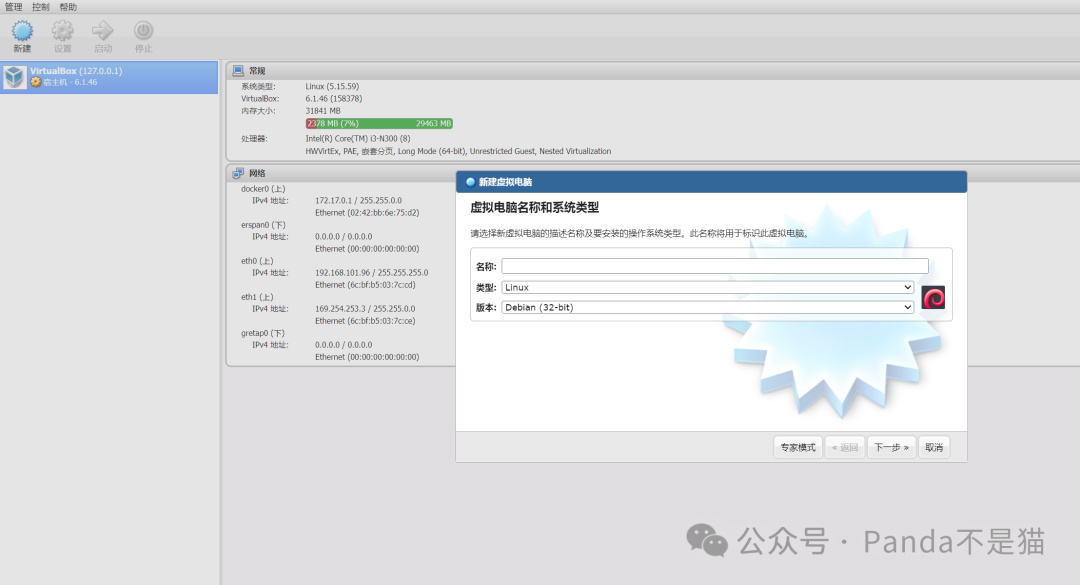This screenshot has width=1080, height=585.
Task: Click the 新建 (New) toolbar icon
Action: [22, 31]
